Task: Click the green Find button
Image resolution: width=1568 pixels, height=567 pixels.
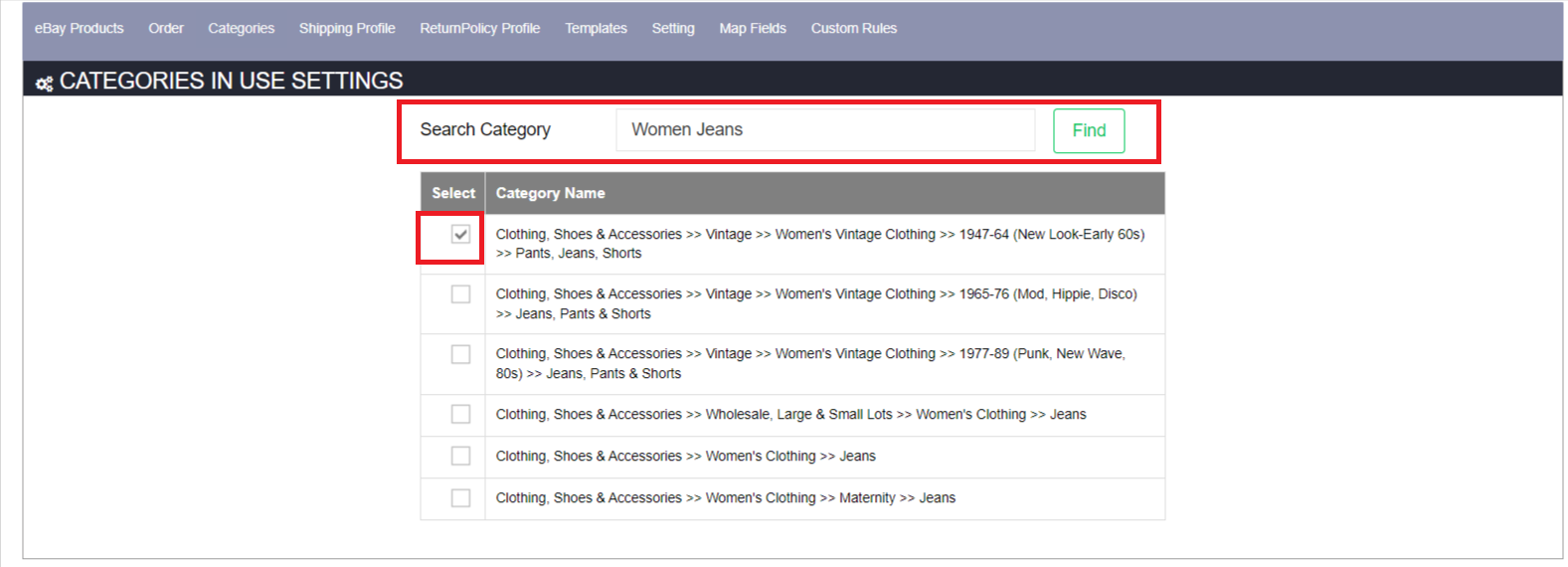Action: 1089,130
